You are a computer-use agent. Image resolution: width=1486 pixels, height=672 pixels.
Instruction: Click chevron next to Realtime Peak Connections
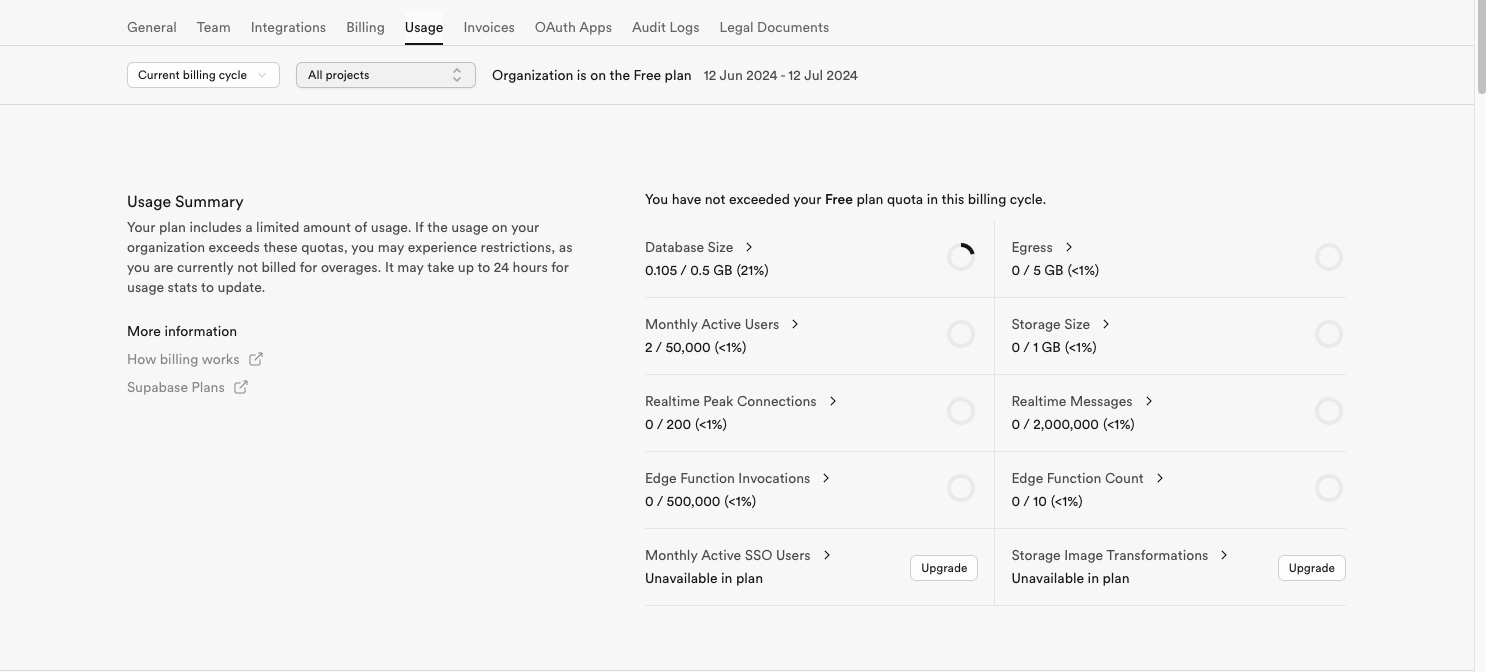tap(833, 401)
